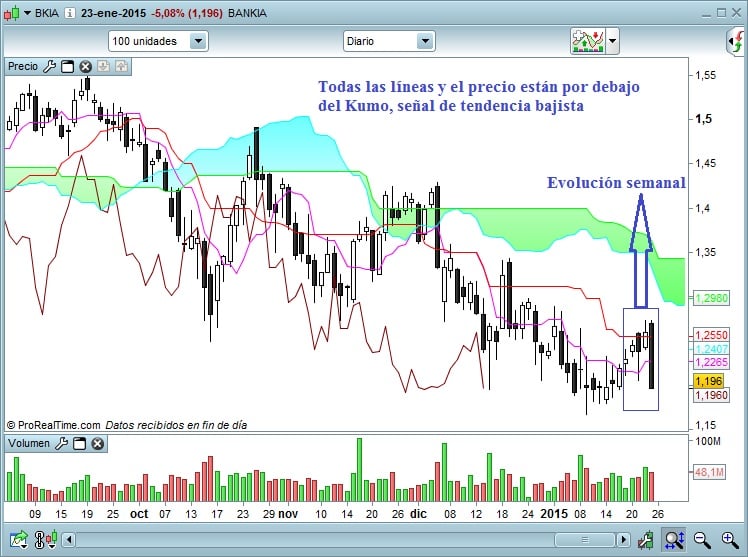The image size is (748, 557).
Task: Move the Precio panel up with arrow icon
Action: coord(122,66)
